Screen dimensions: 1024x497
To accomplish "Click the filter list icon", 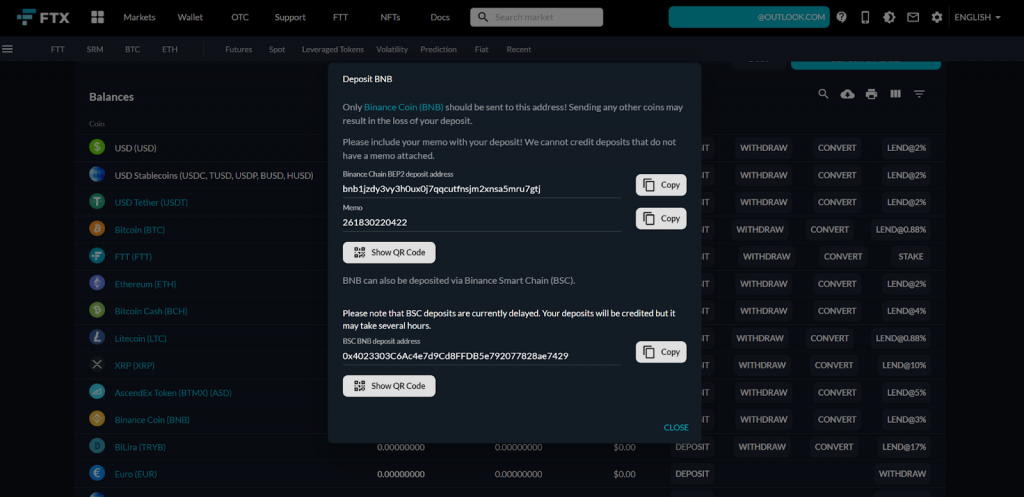I will click(x=919, y=94).
